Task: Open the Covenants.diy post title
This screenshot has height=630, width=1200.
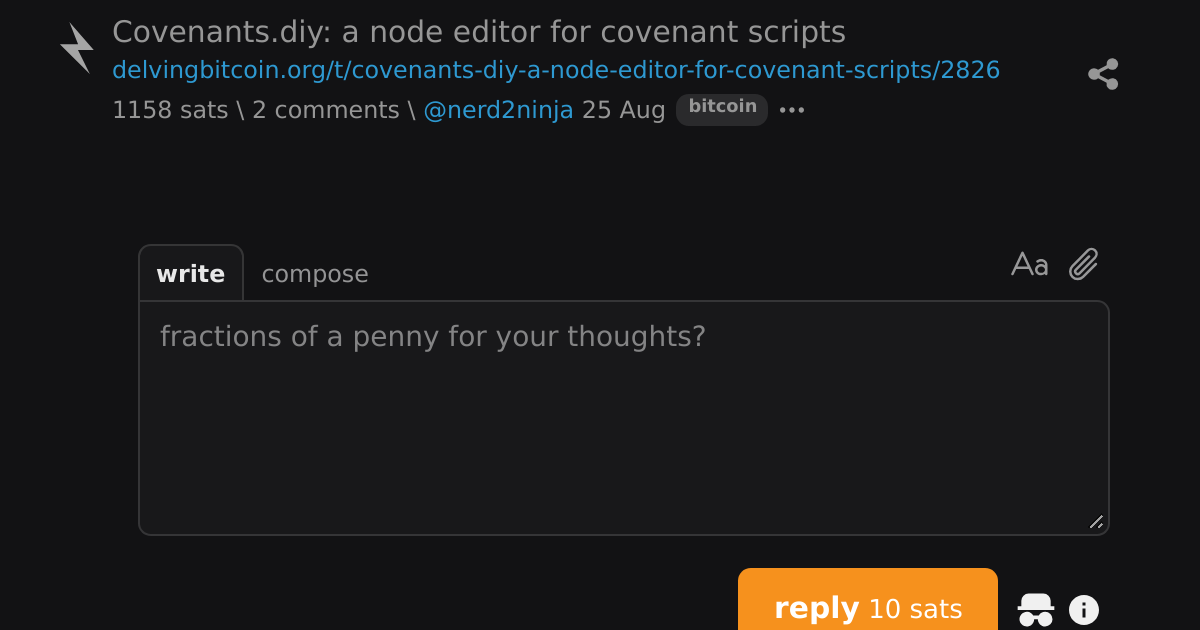Action: pyautogui.click(x=479, y=33)
